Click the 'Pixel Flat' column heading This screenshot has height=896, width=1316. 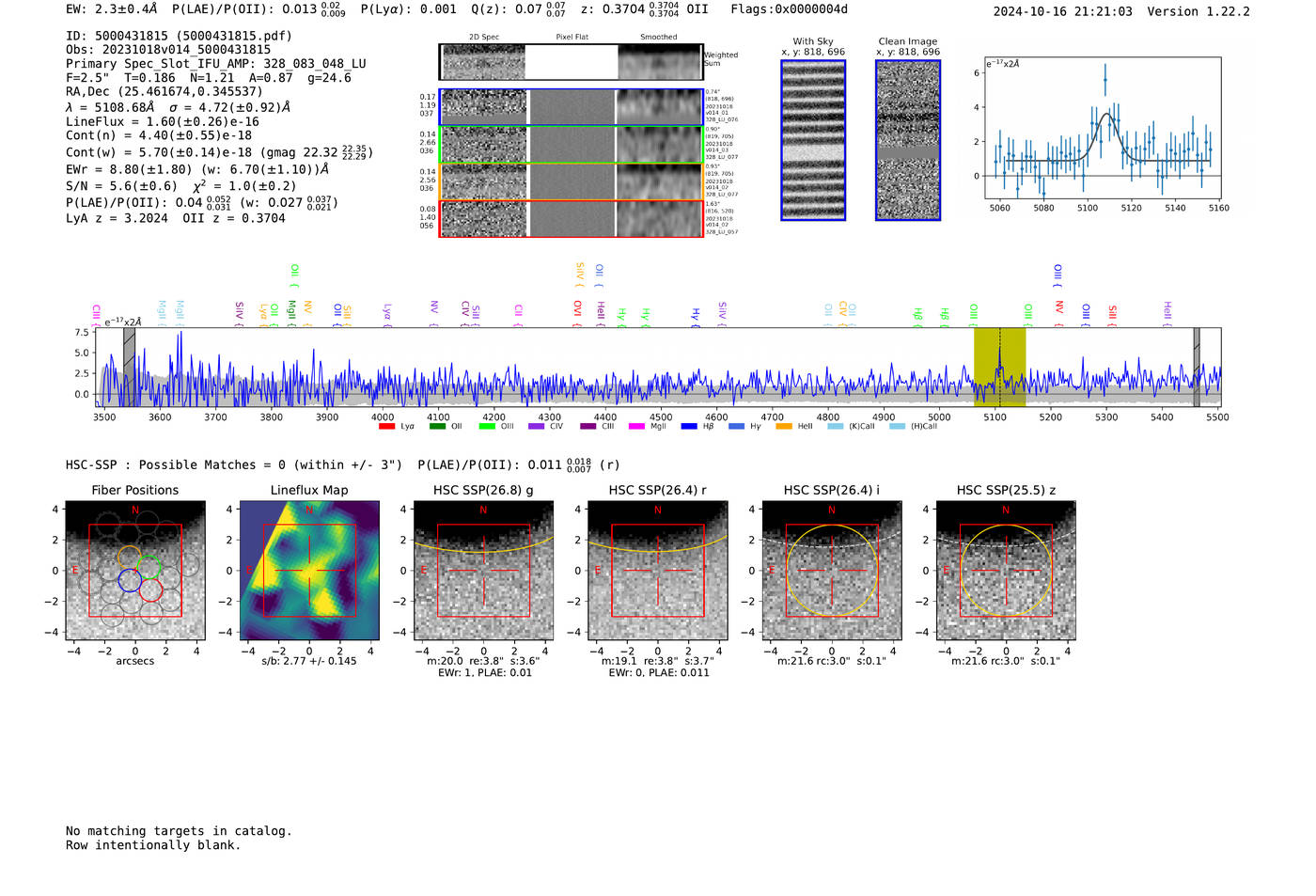tap(572, 38)
